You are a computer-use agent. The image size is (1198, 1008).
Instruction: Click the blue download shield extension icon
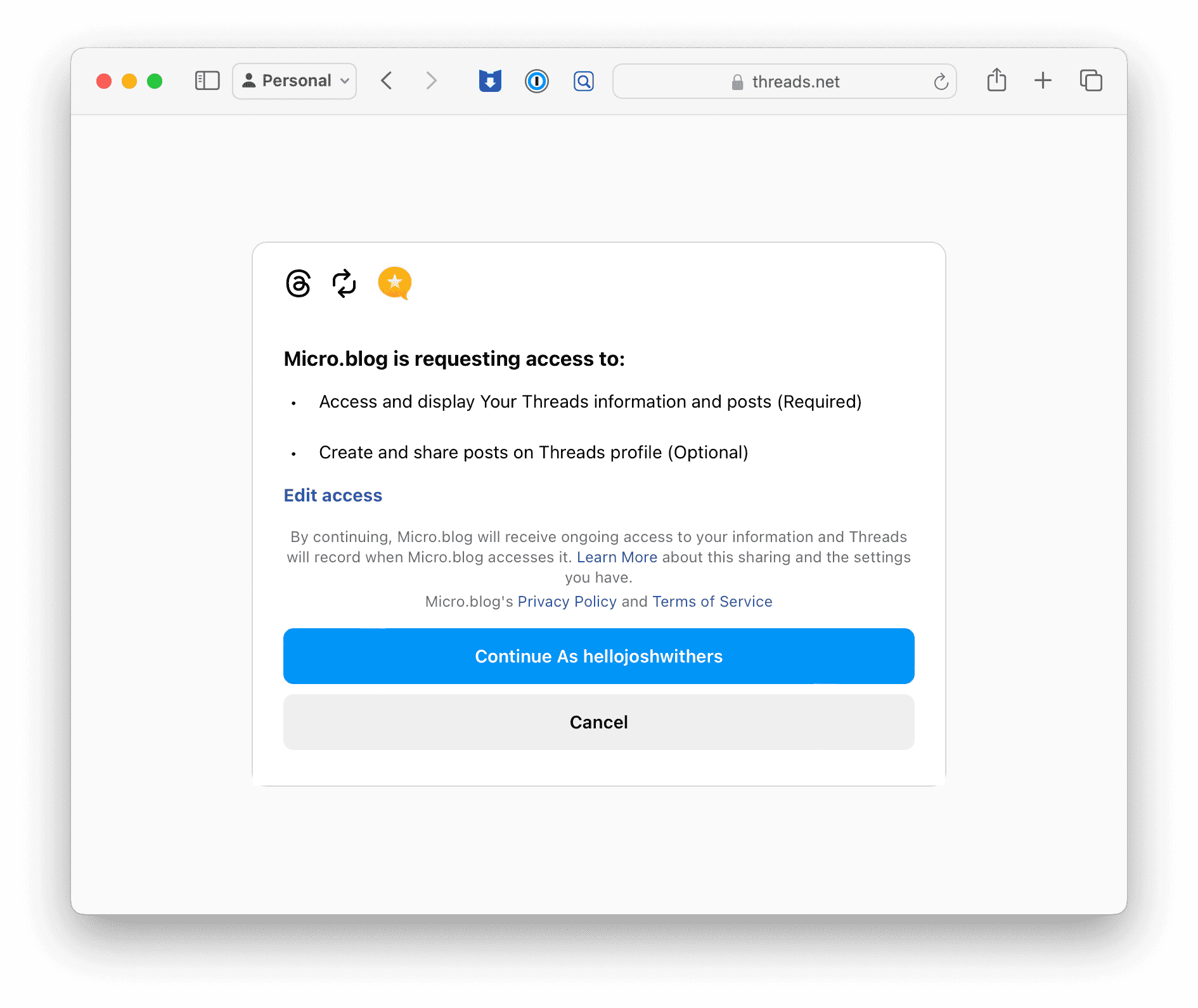[490, 81]
